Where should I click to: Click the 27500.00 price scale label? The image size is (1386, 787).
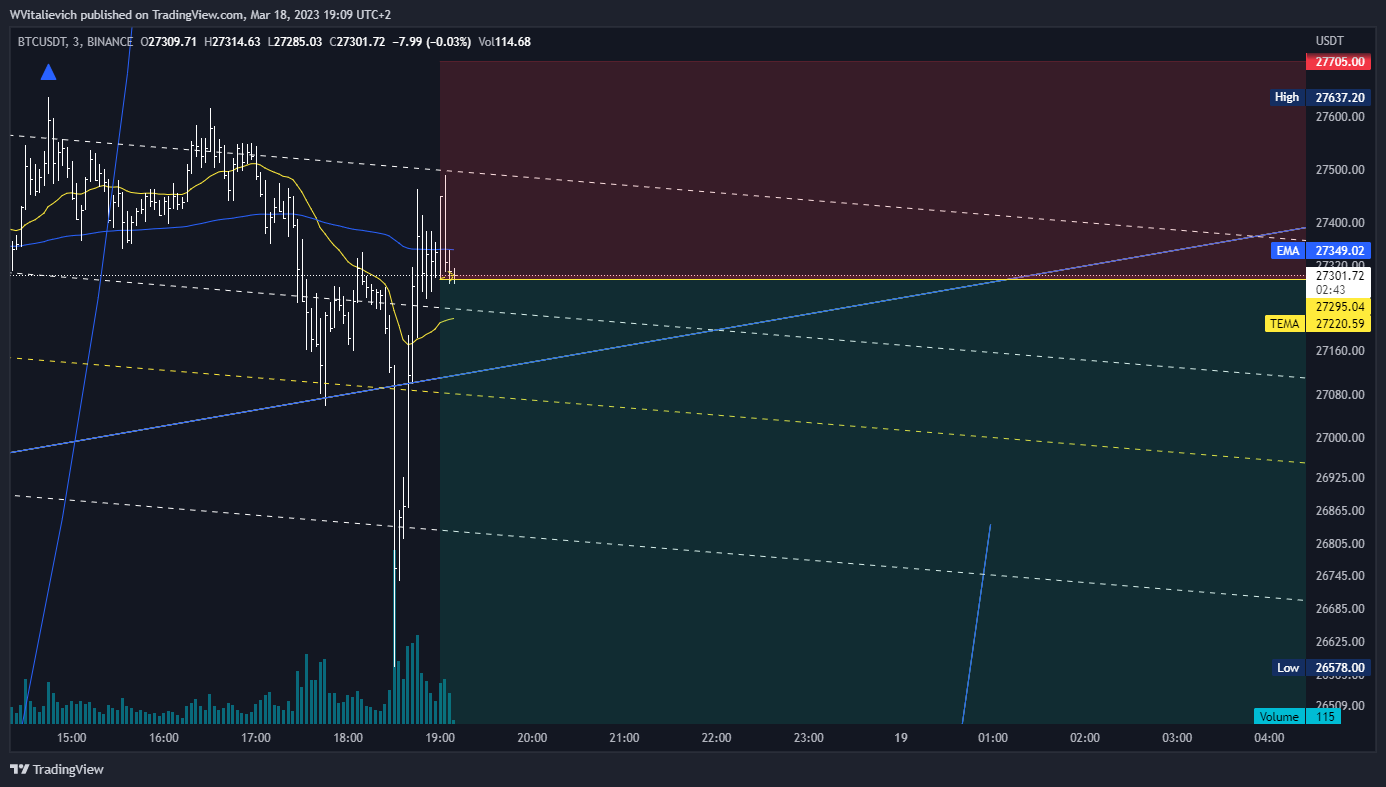[1340, 170]
